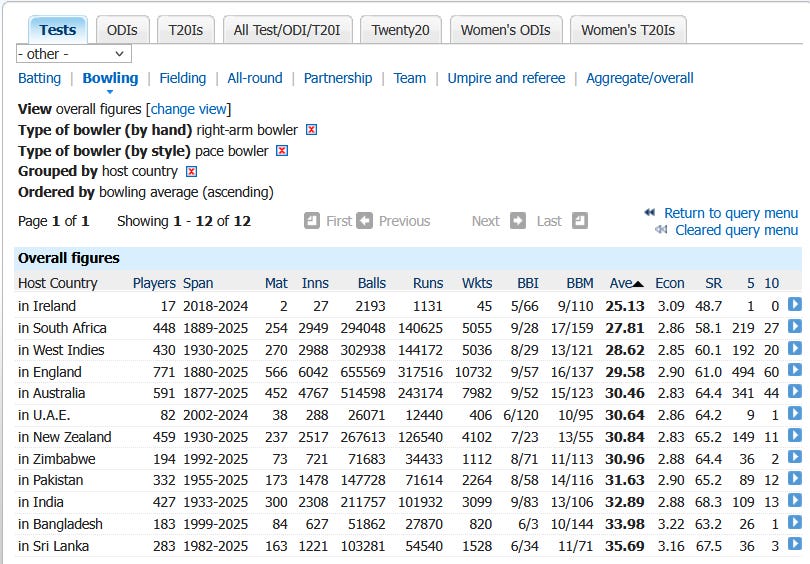Switch to the Twenty20 tab
810x564 pixels.
[x=400, y=30]
